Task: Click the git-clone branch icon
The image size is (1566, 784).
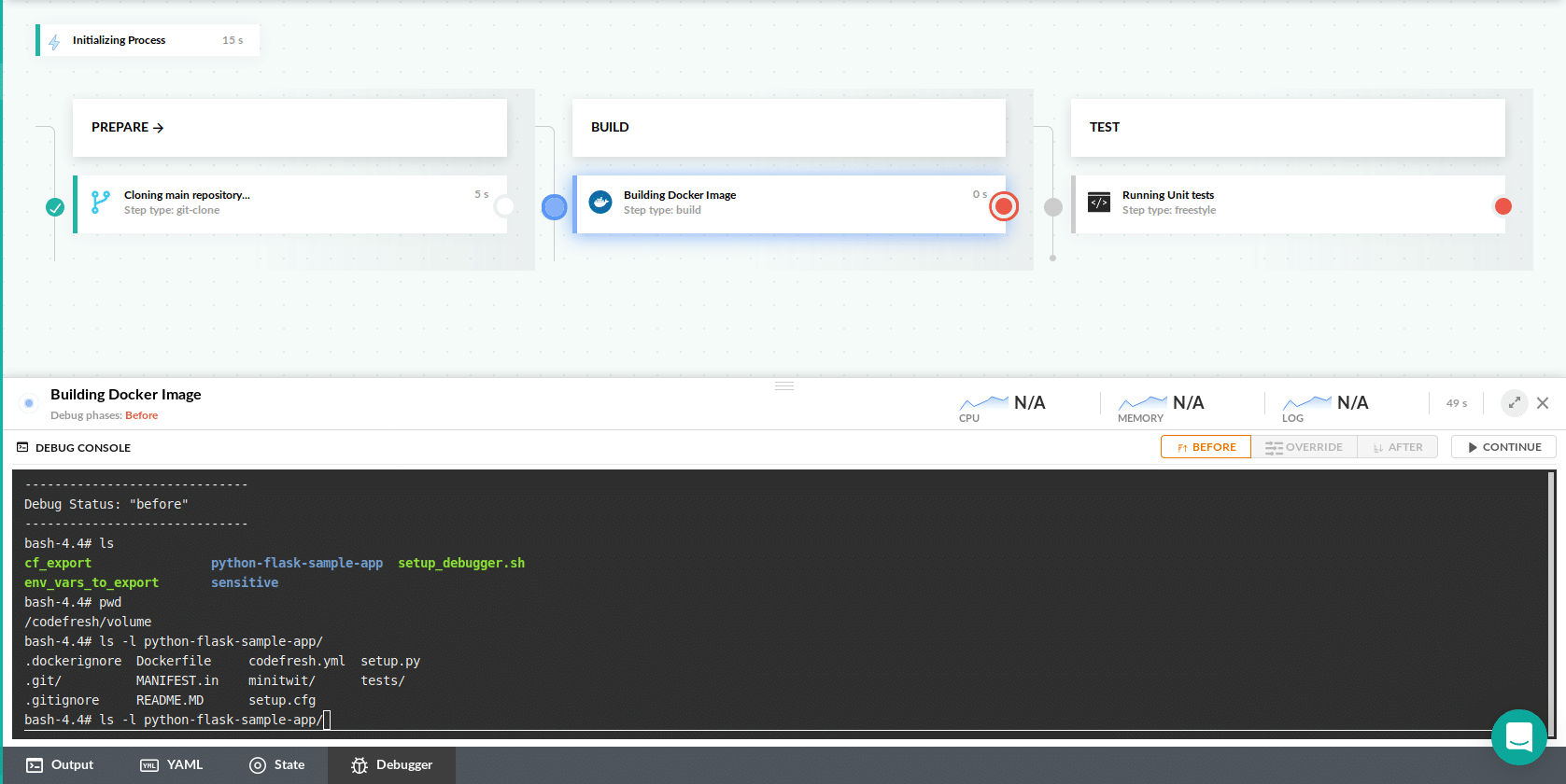Action: [x=101, y=202]
